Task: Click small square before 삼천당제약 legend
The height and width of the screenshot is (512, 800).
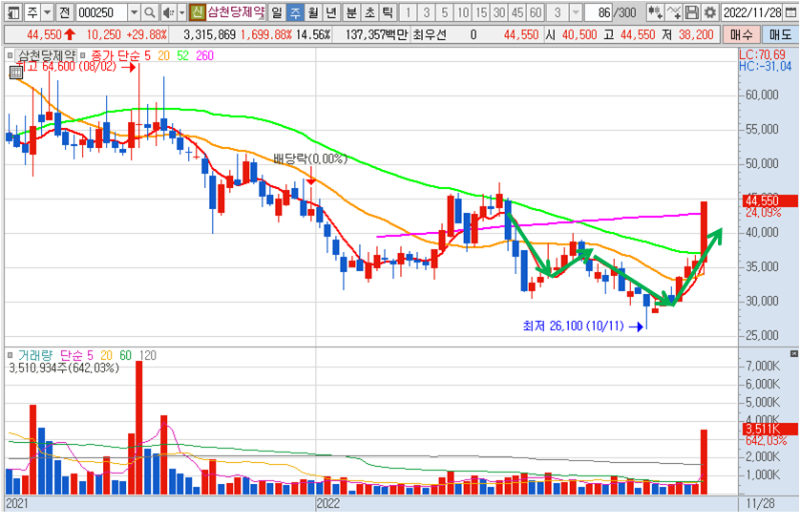Action: tap(10, 55)
